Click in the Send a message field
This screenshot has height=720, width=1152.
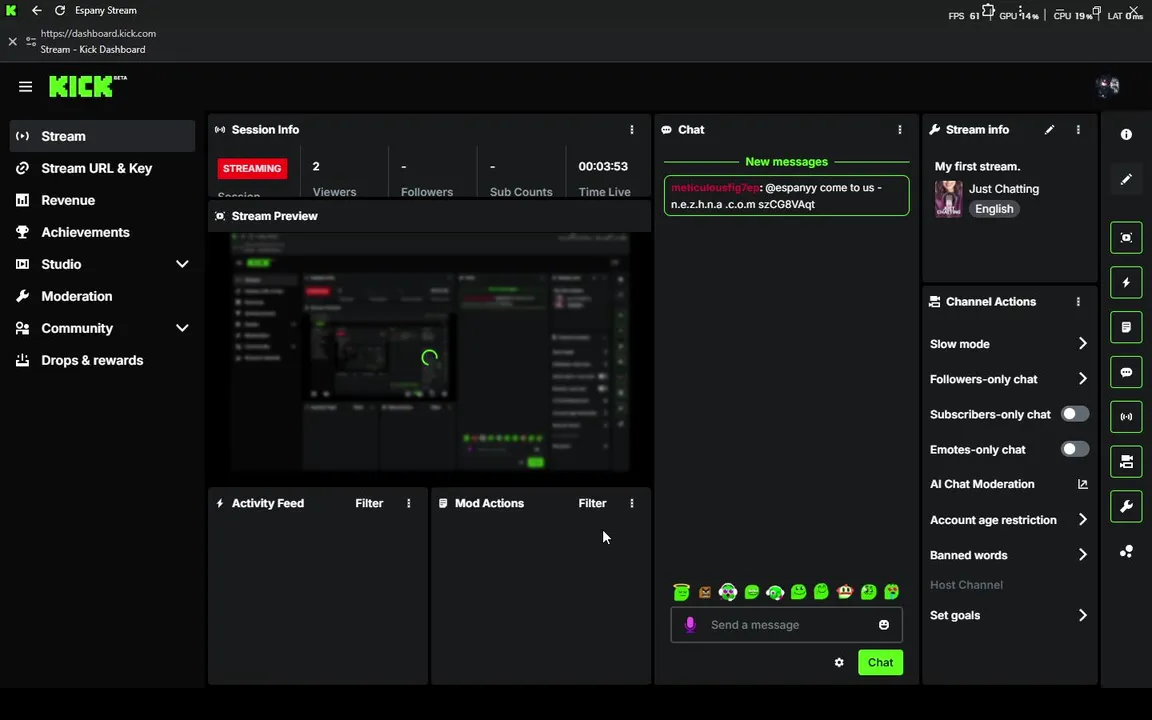point(786,624)
